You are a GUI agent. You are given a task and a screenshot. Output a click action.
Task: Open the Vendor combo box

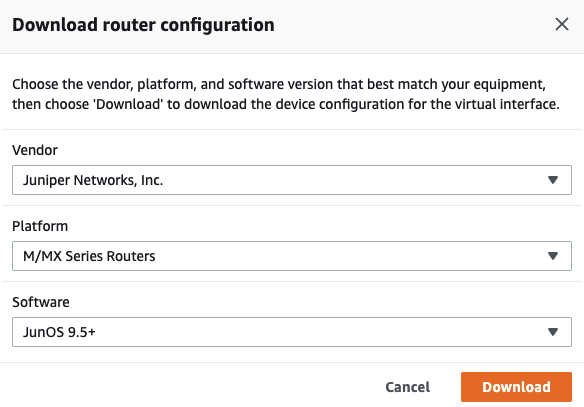[292, 180]
